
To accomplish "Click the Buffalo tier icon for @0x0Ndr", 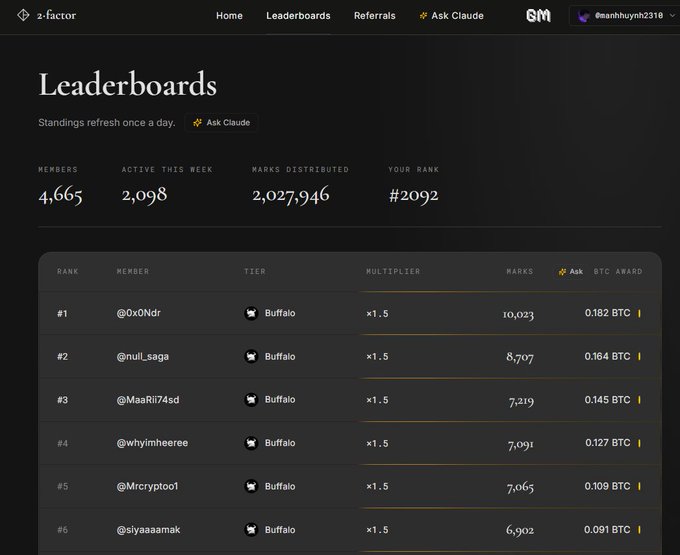I will coord(251,313).
